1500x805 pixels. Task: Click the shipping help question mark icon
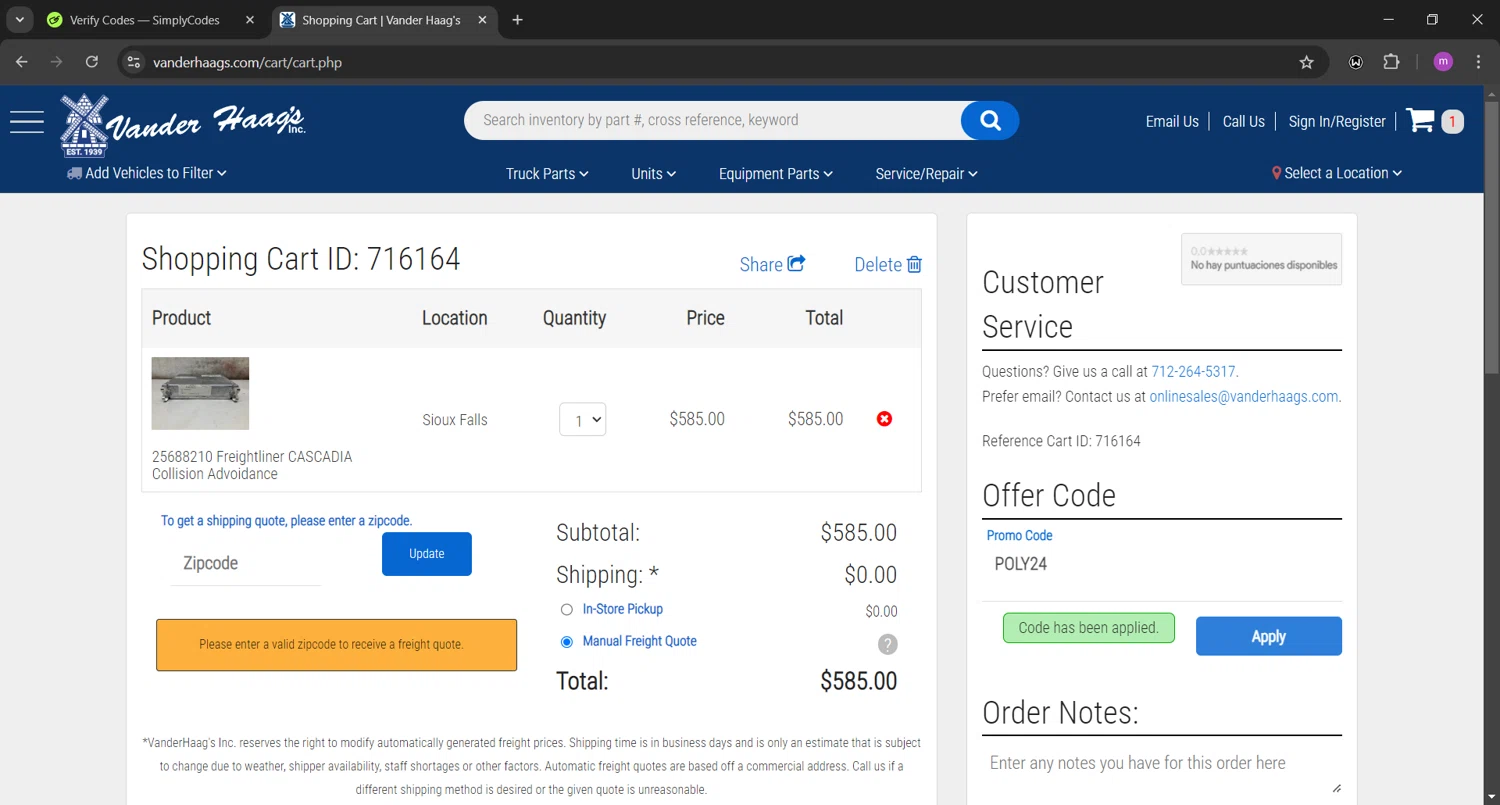(888, 644)
